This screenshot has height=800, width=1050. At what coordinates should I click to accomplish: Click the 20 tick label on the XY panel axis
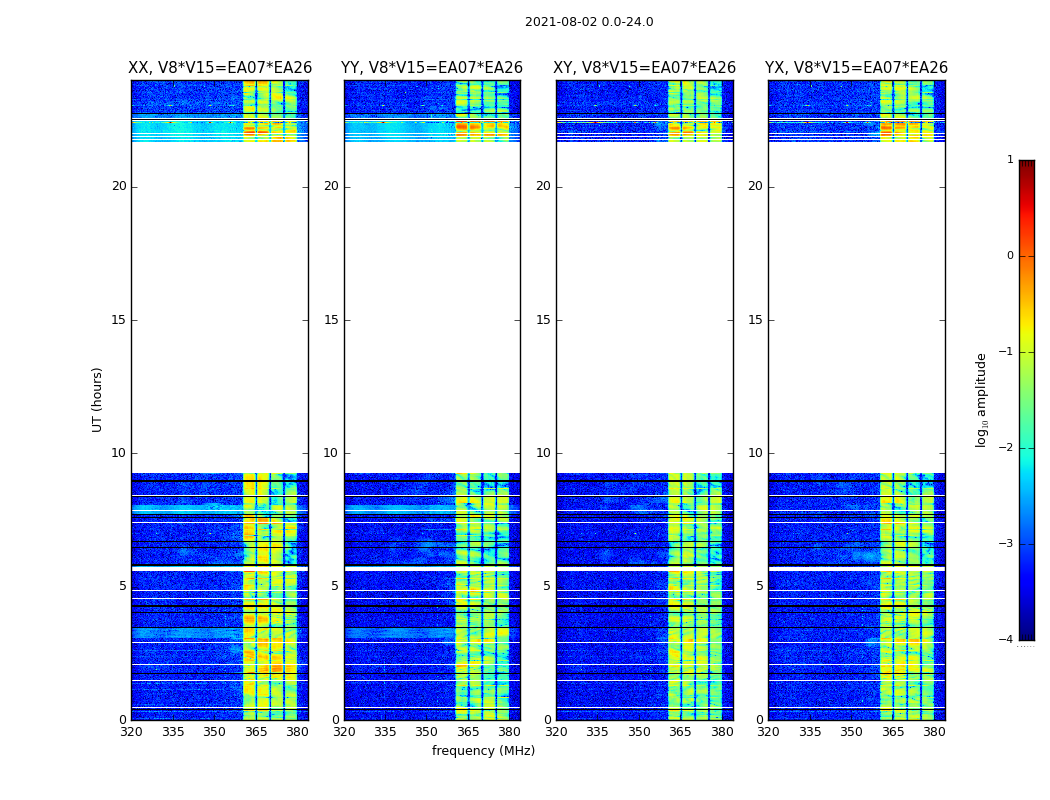[x=543, y=187]
